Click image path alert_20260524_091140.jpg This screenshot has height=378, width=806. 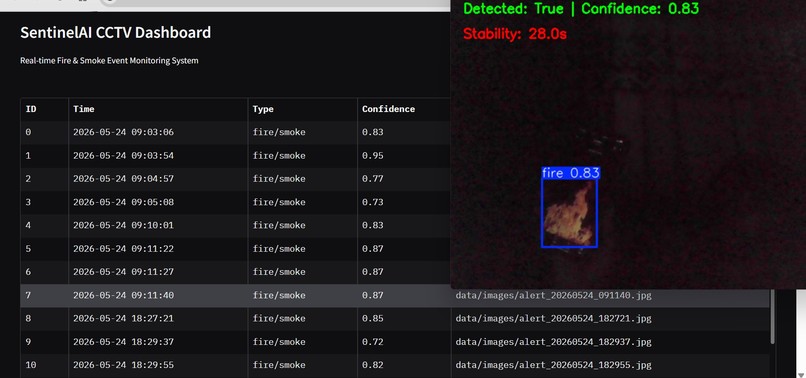[x=553, y=295]
